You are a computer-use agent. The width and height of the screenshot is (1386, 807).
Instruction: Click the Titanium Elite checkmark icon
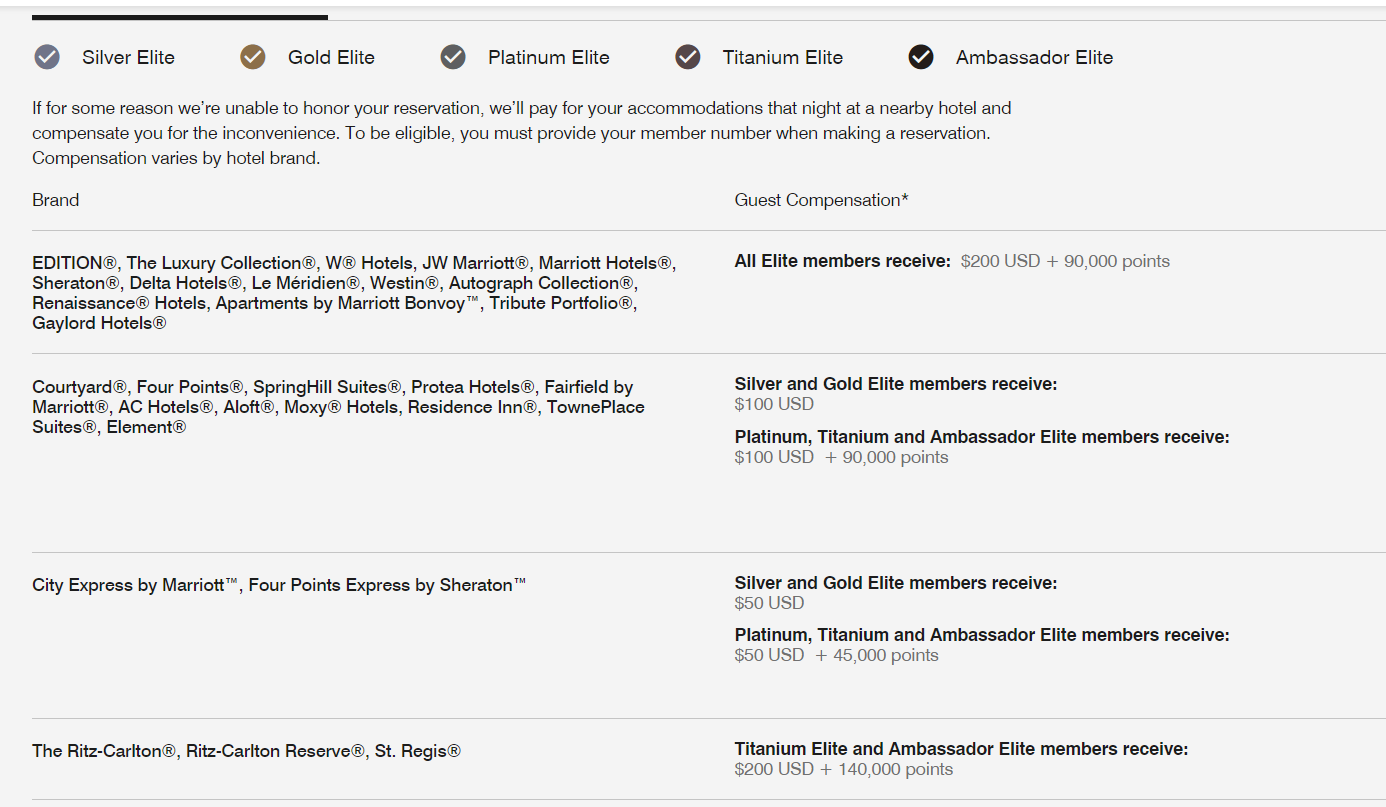(x=688, y=57)
